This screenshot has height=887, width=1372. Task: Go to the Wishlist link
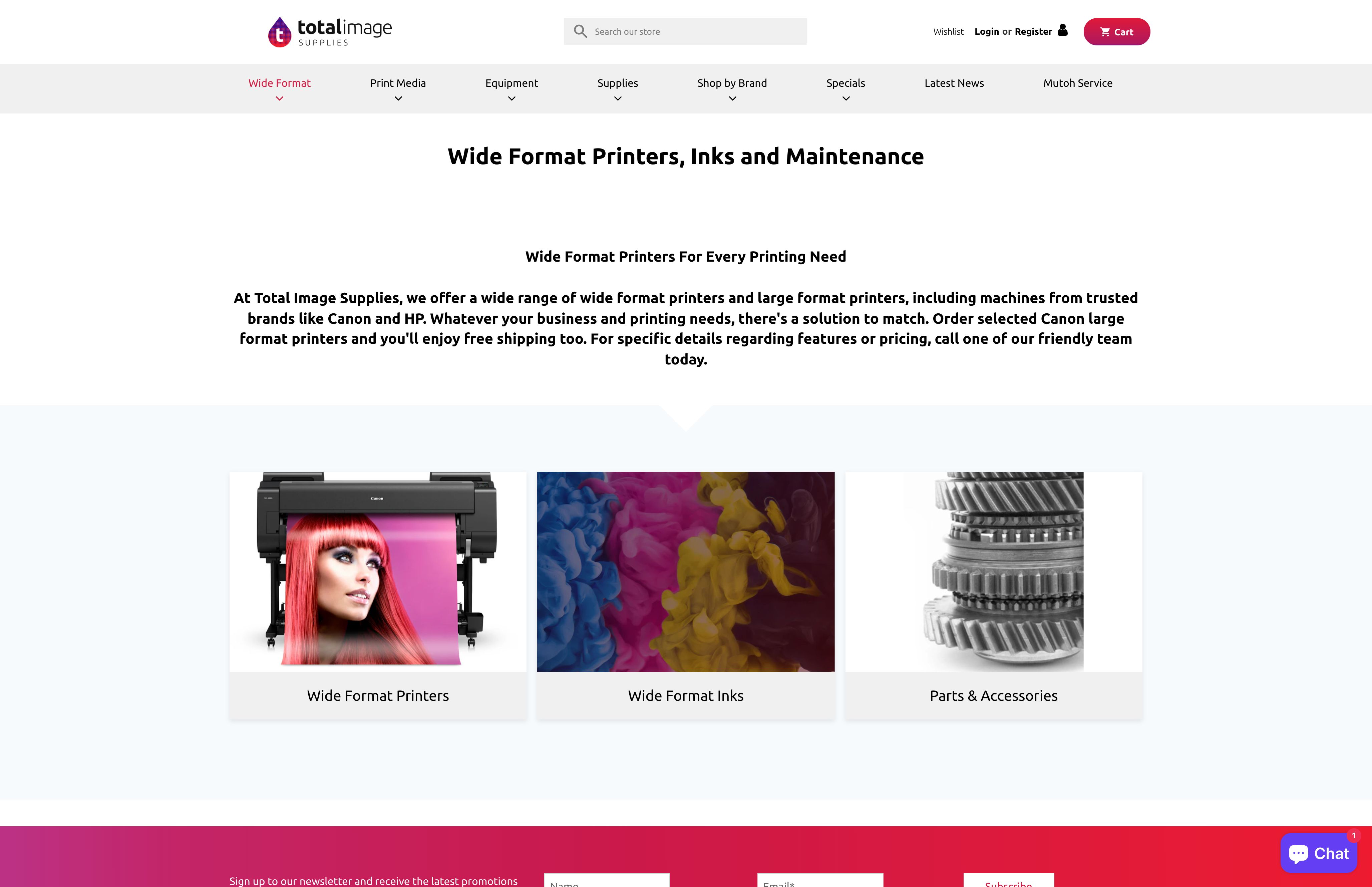click(x=948, y=32)
